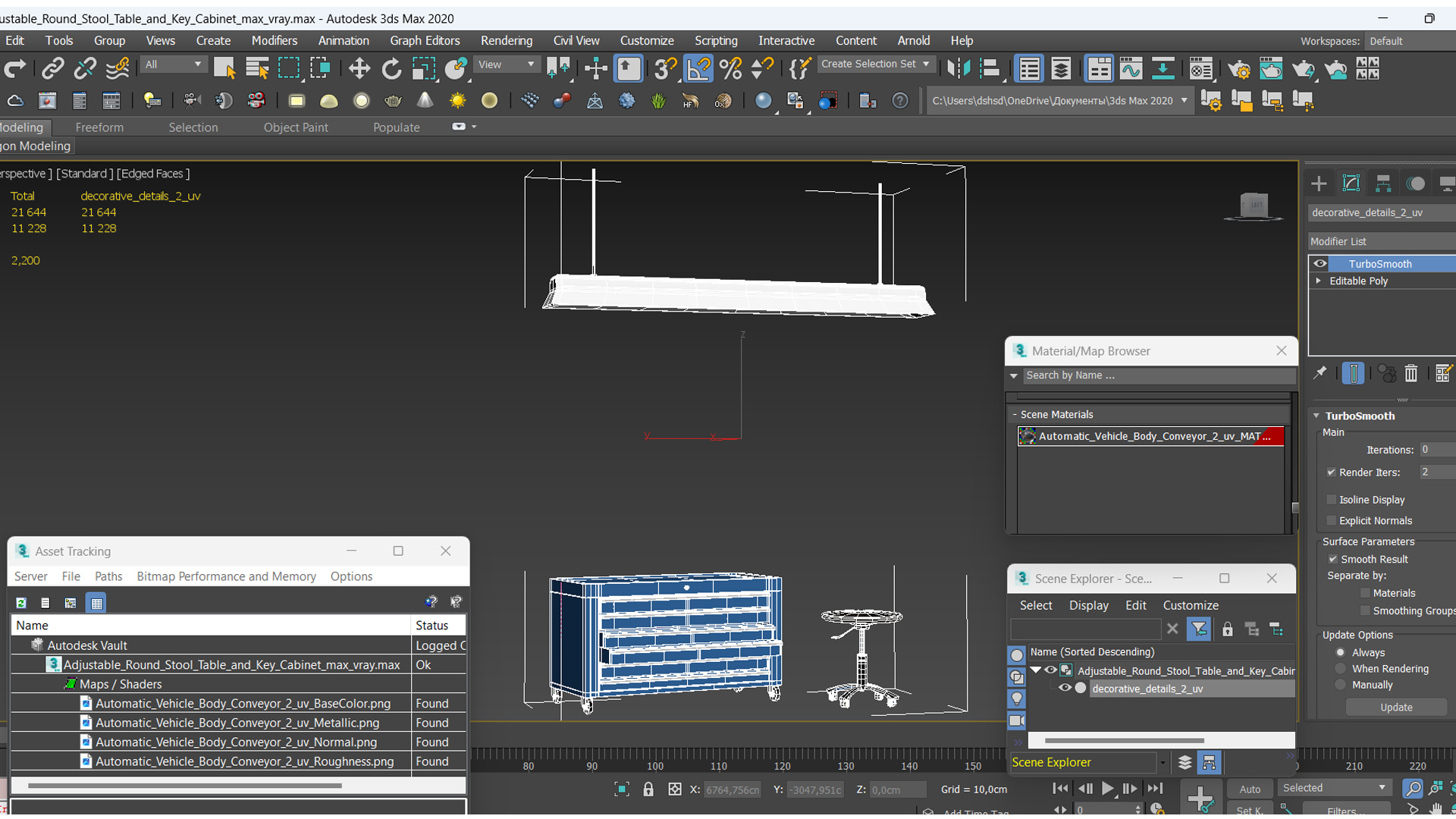This screenshot has width=1456, height=819.
Task: Toggle TurboSmooth modifier visibility eye
Action: 1320,264
